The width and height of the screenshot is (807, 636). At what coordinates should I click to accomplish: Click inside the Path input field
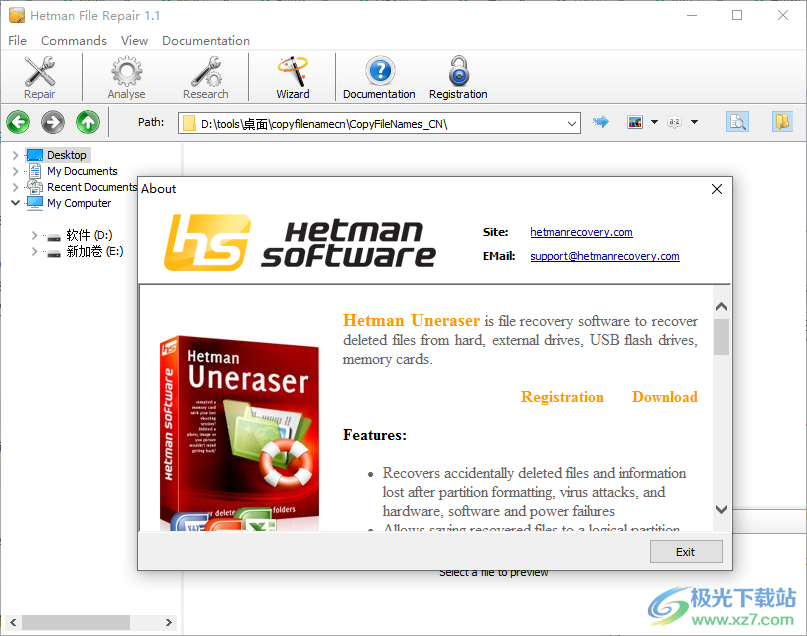tap(380, 123)
